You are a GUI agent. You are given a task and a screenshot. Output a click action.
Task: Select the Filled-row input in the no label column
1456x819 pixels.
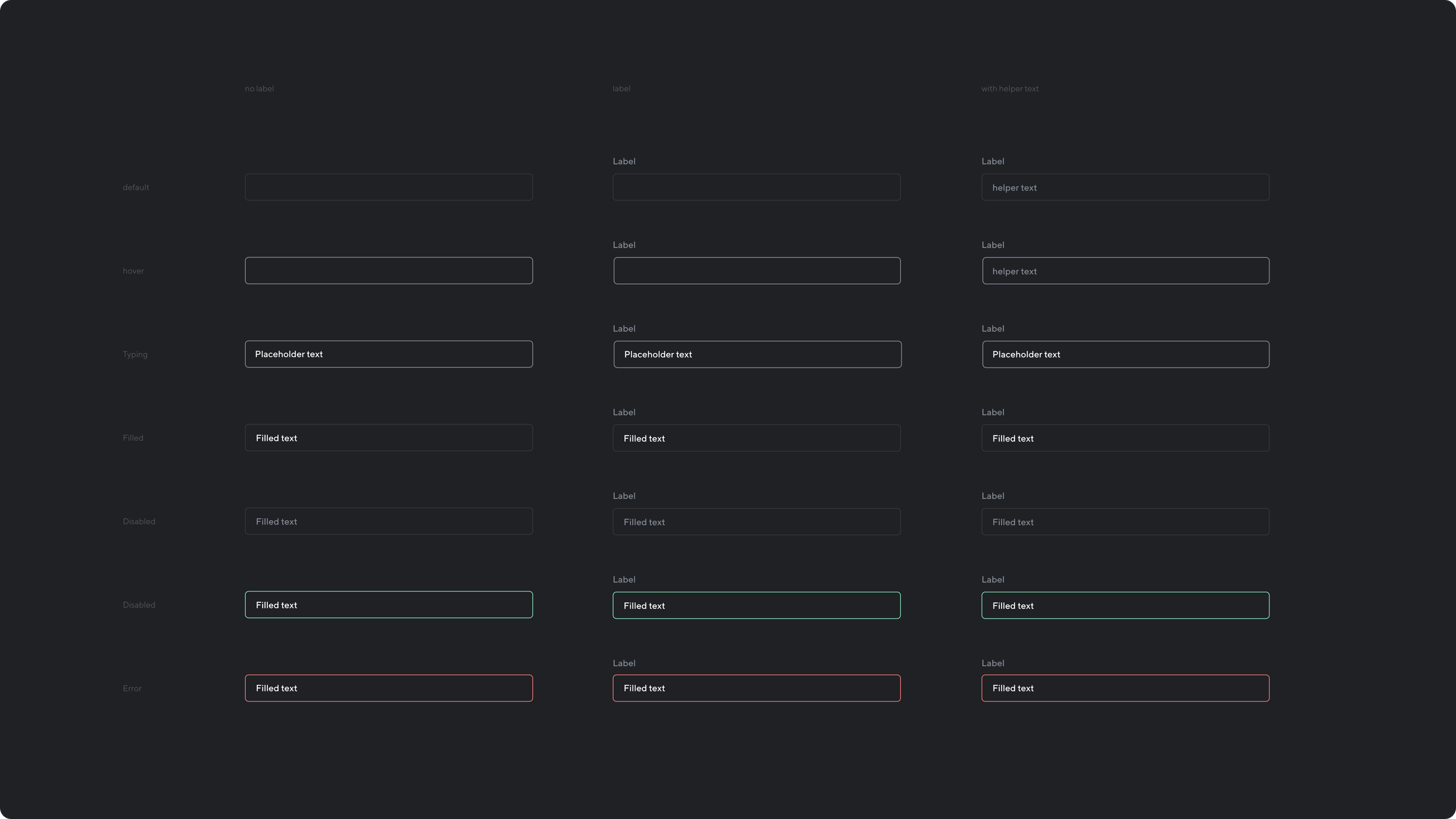(x=388, y=437)
